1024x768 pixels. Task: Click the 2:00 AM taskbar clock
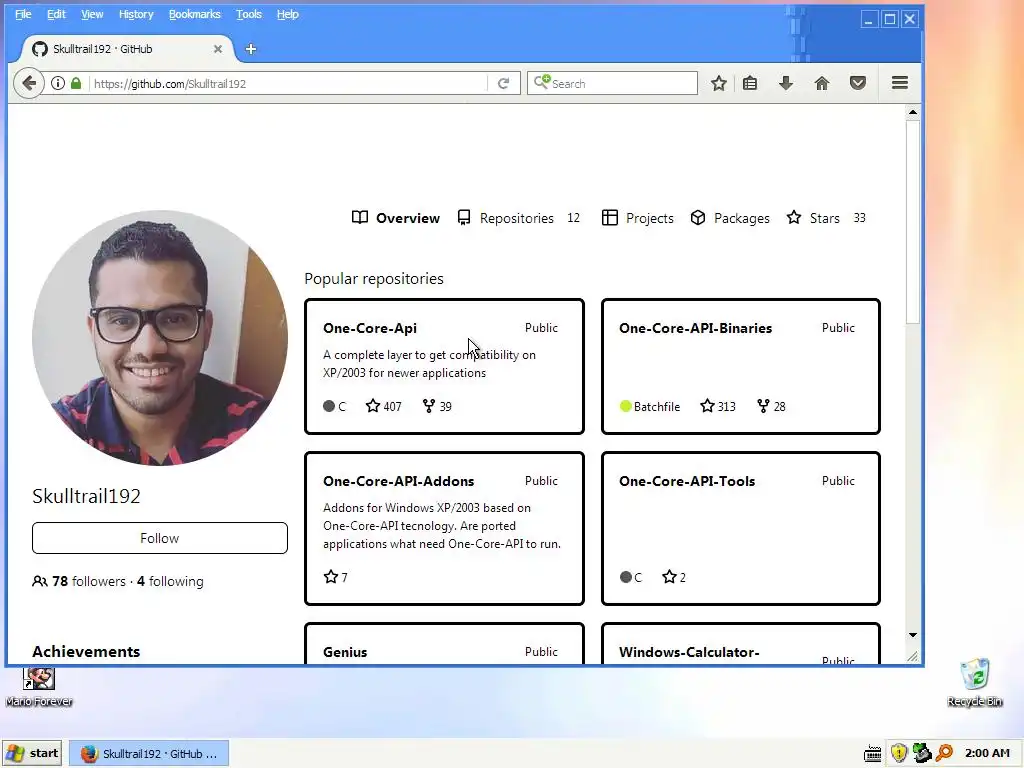click(987, 753)
